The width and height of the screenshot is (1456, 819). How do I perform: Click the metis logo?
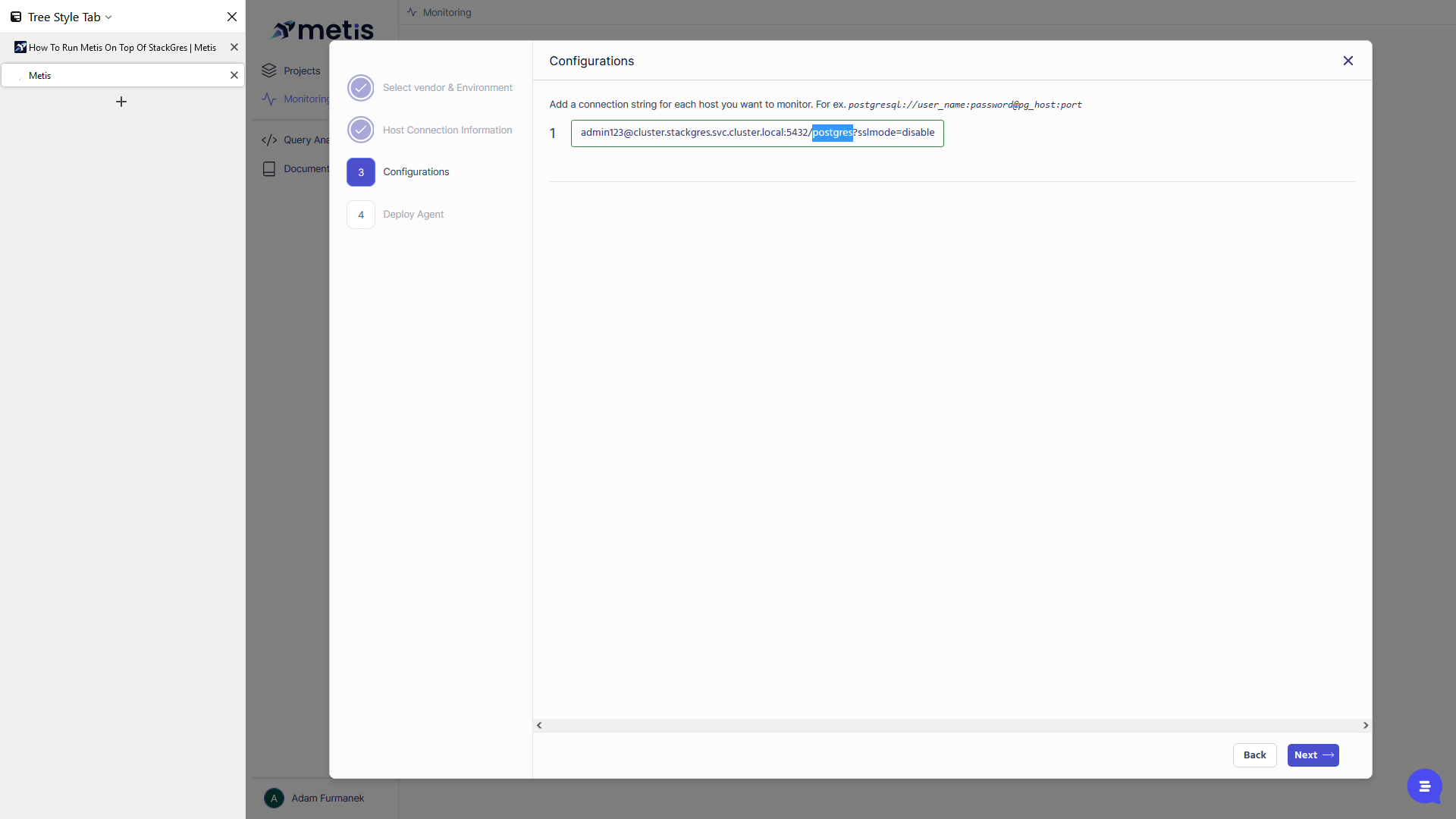(x=323, y=30)
